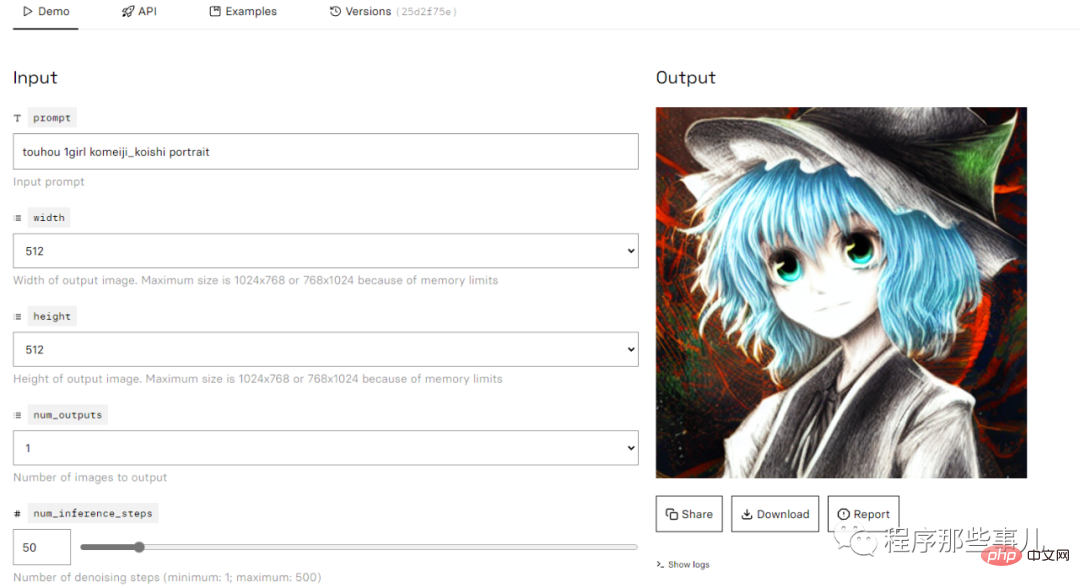The width and height of the screenshot is (1080, 588).
Task: Open the Versions tab
Action: 393,11
